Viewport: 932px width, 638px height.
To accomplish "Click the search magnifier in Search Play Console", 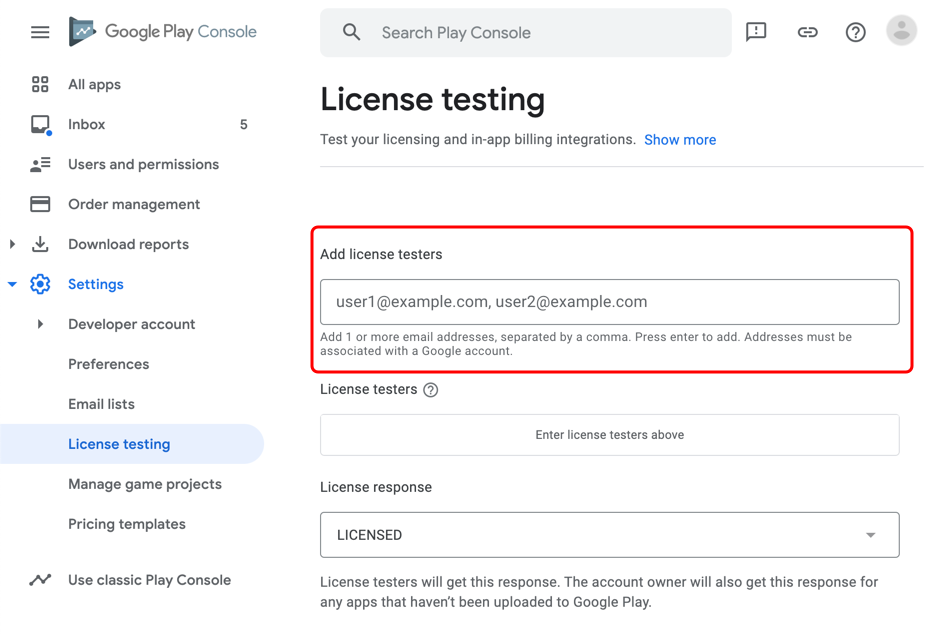I will pos(351,32).
